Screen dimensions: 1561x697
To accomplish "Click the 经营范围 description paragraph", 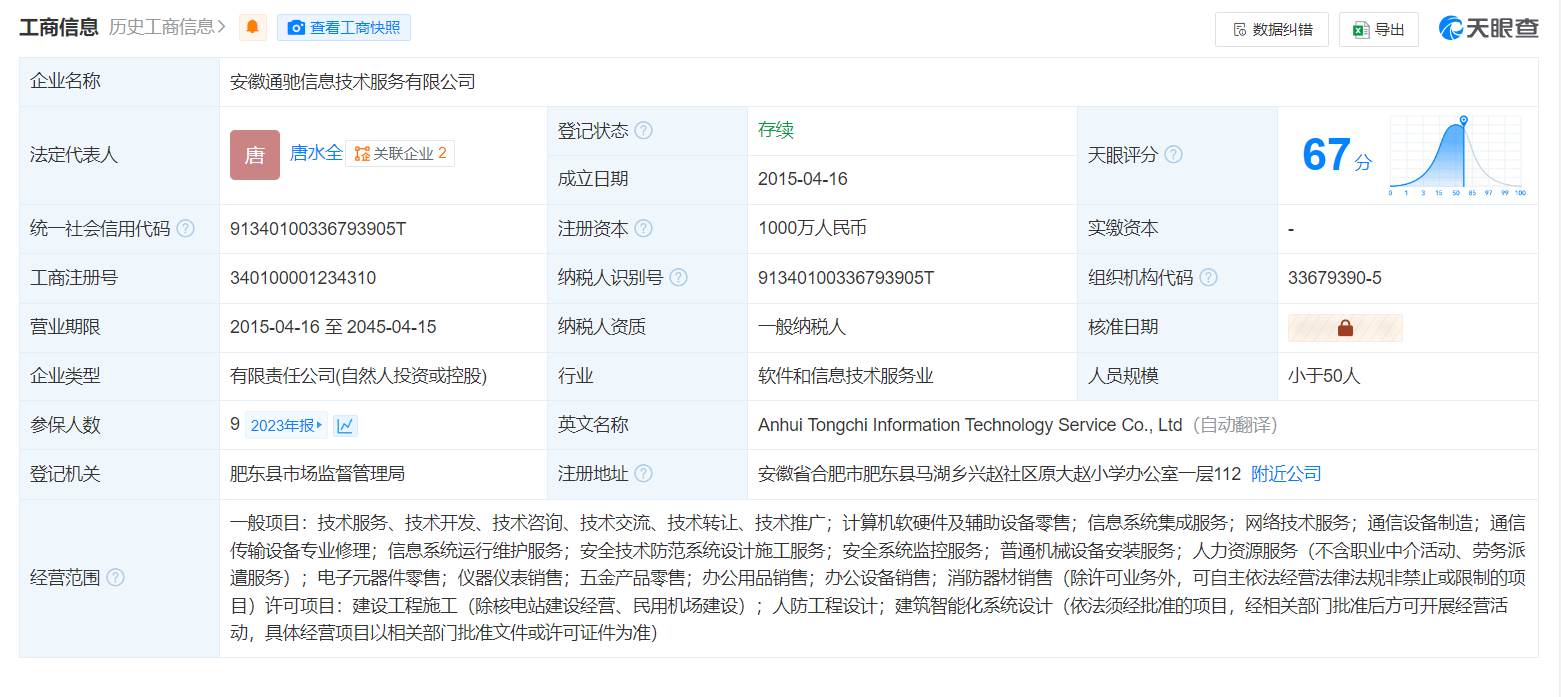I will (878, 578).
